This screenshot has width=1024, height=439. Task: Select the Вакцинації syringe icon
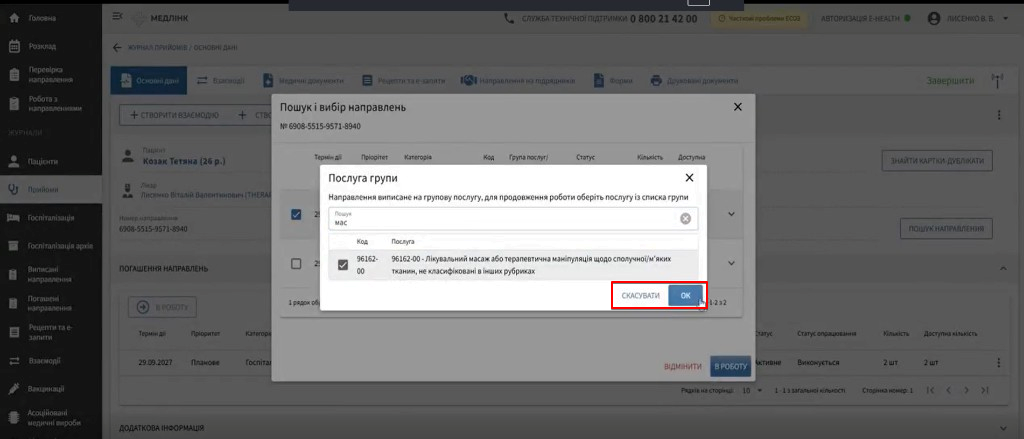click(x=14, y=389)
